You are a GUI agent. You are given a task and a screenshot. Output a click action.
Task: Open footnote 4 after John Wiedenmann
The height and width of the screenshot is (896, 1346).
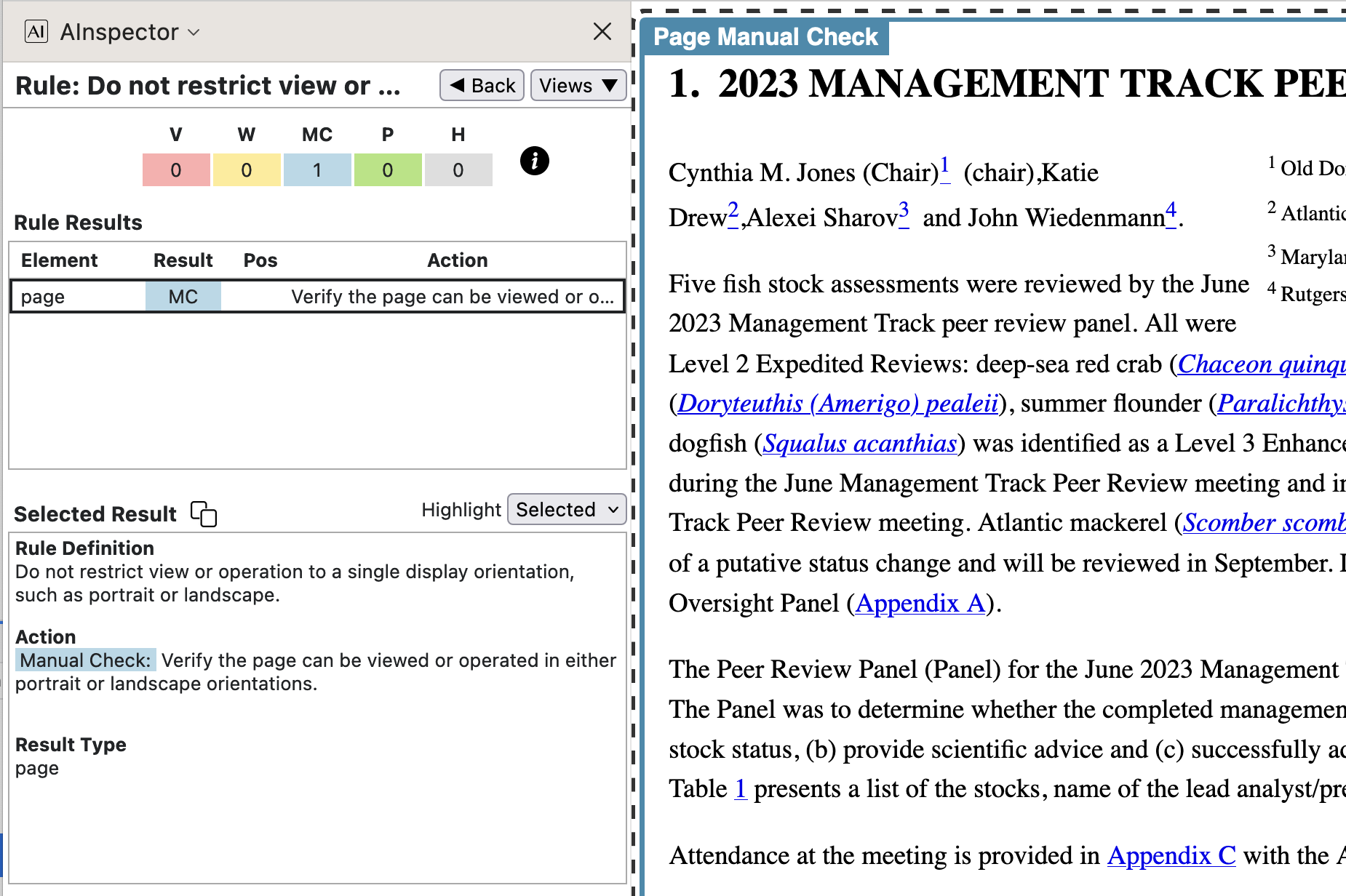coord(1171,213)
